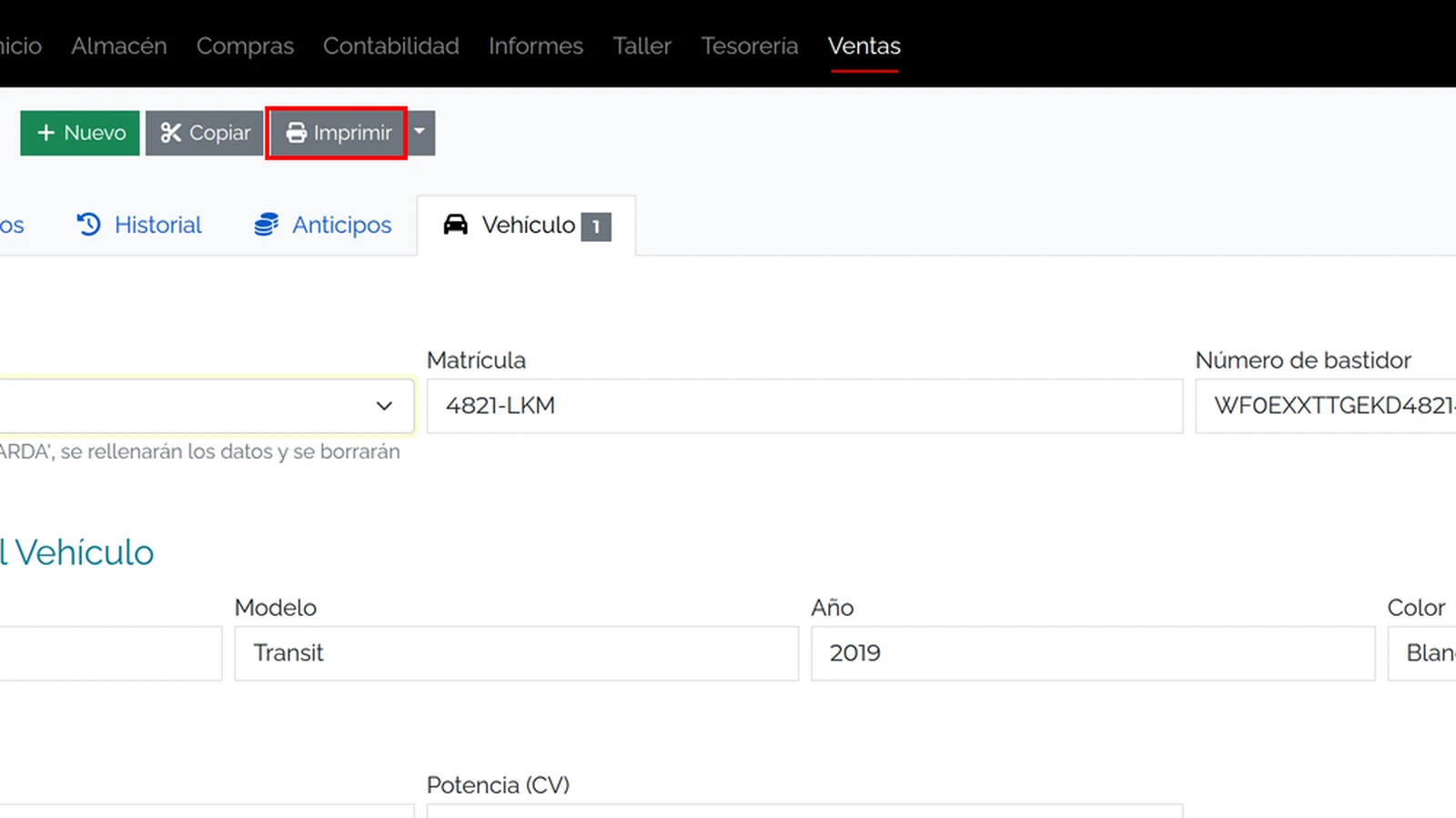This screenshot has width=1456, height=818.
Task: Click the Copiar button
Action: pyautogui.click(x=205, y=133)
